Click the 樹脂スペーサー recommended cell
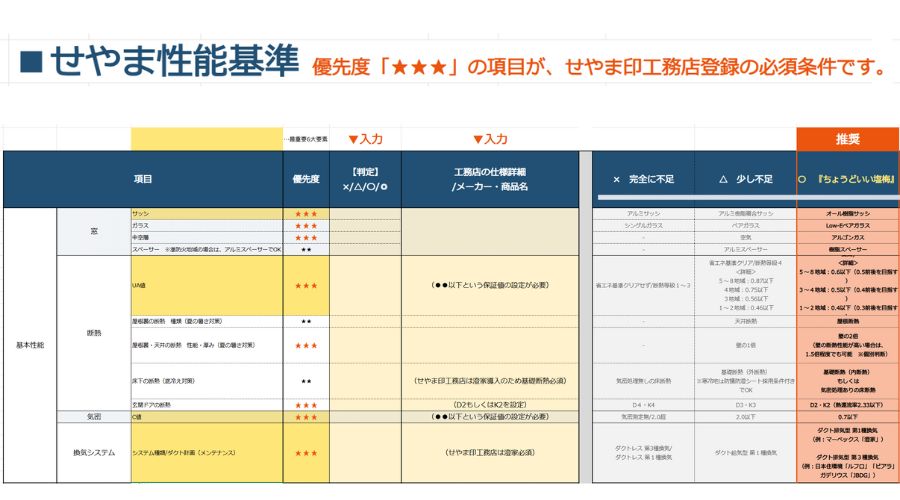 [848, 249]
